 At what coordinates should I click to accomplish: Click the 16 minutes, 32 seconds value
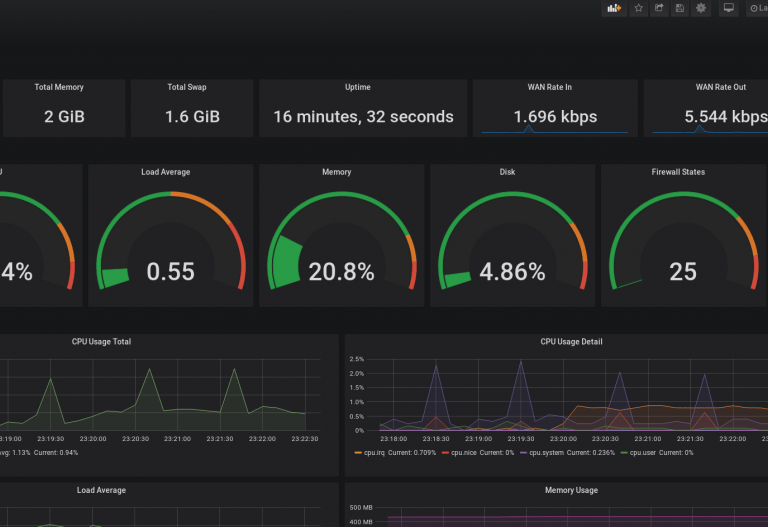coord(363,117)
